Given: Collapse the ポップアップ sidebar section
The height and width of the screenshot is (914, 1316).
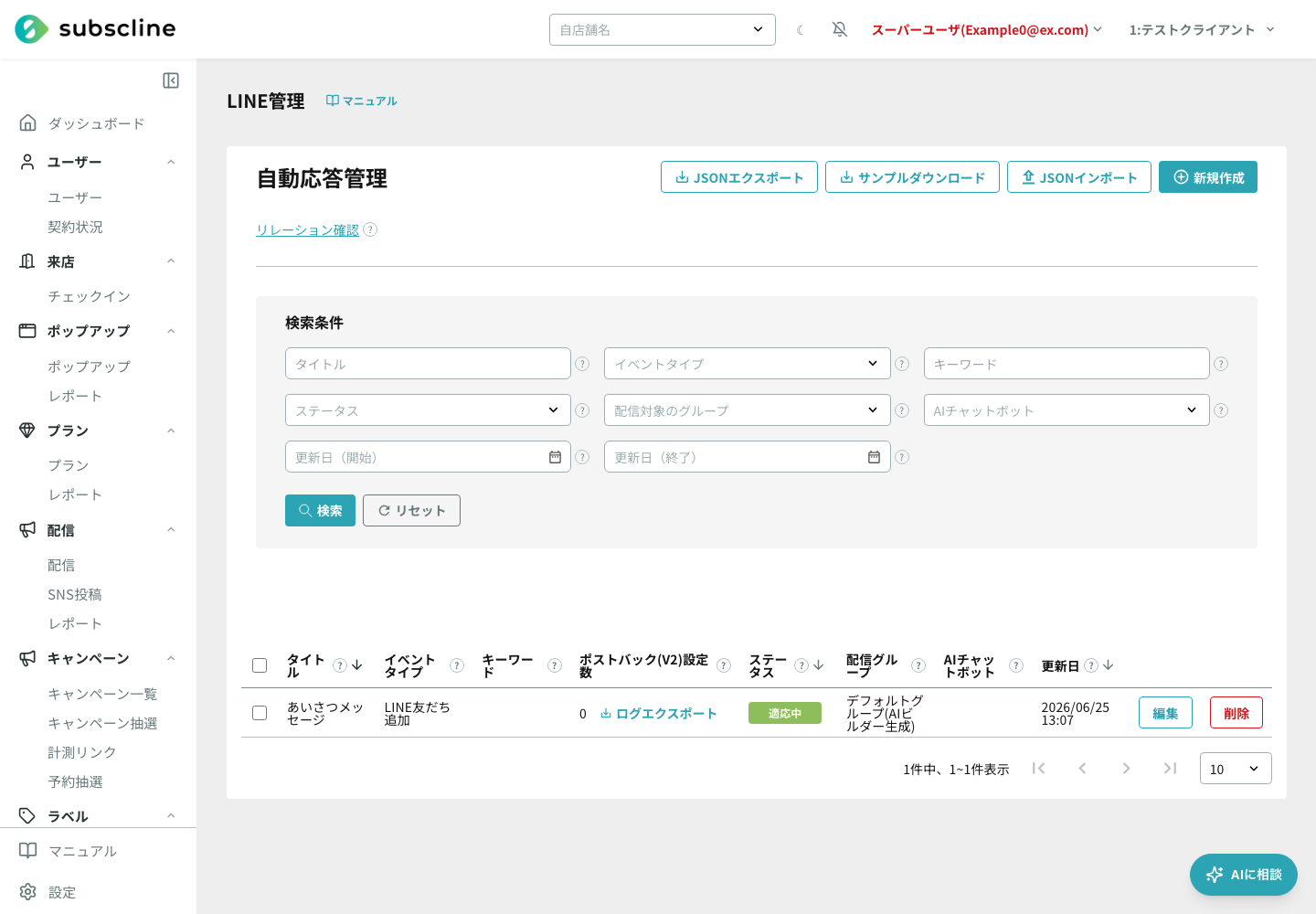Looking at the screenshot, I should (x=171, y=331).
